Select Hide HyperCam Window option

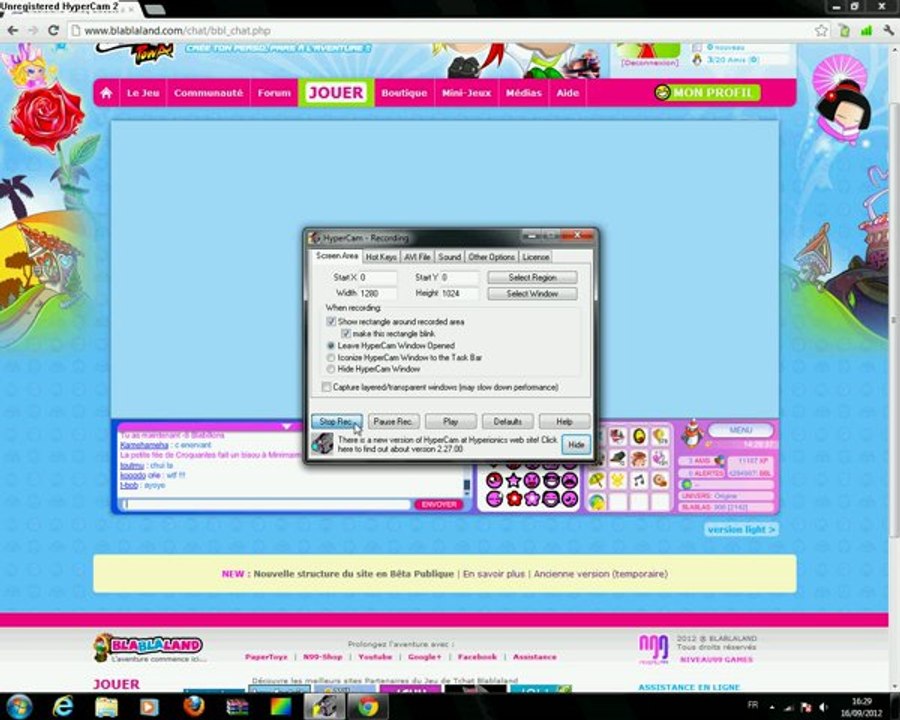[331, 369]
